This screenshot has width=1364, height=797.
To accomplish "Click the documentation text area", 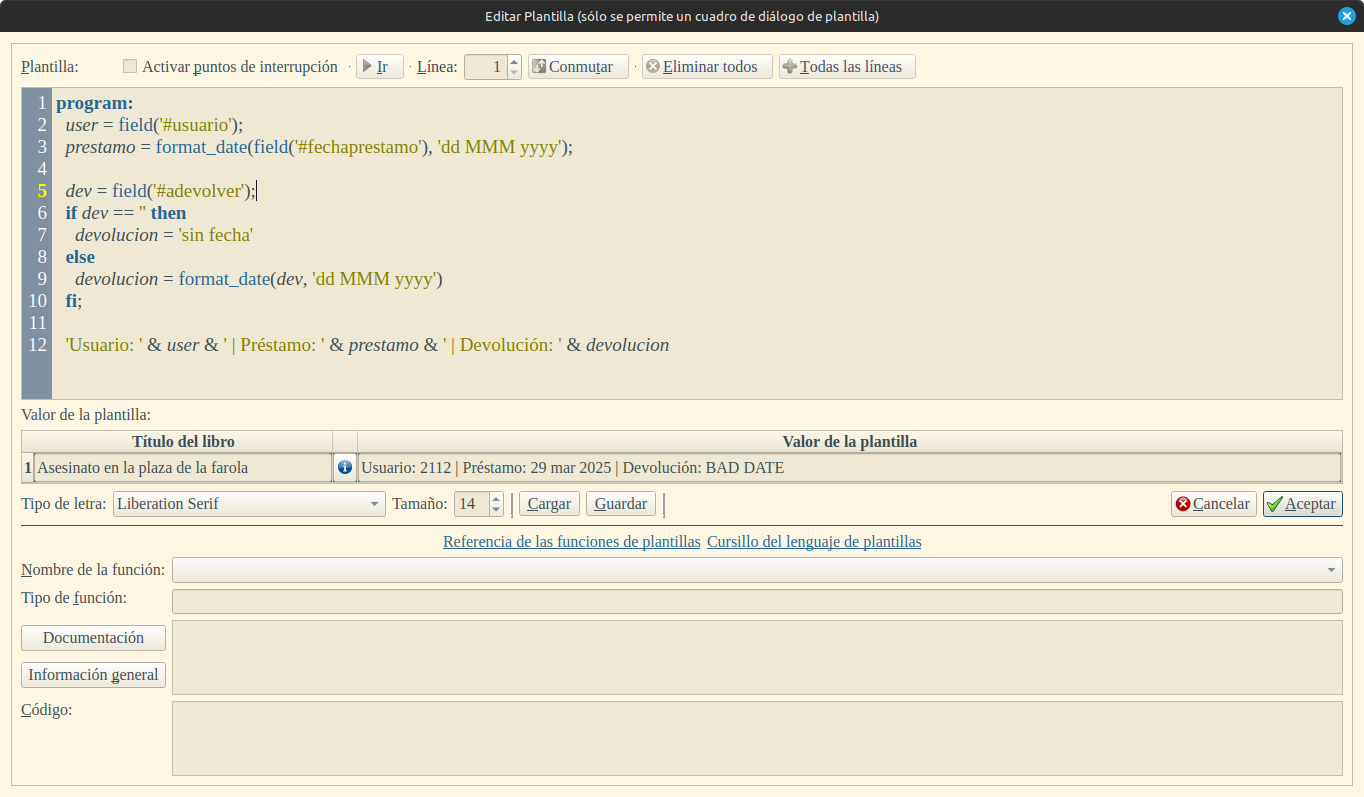I will 757,657.
